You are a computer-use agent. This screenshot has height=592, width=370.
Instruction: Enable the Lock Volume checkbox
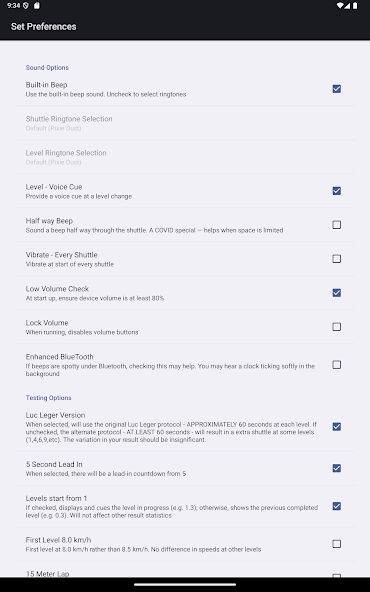coord(336,327)
